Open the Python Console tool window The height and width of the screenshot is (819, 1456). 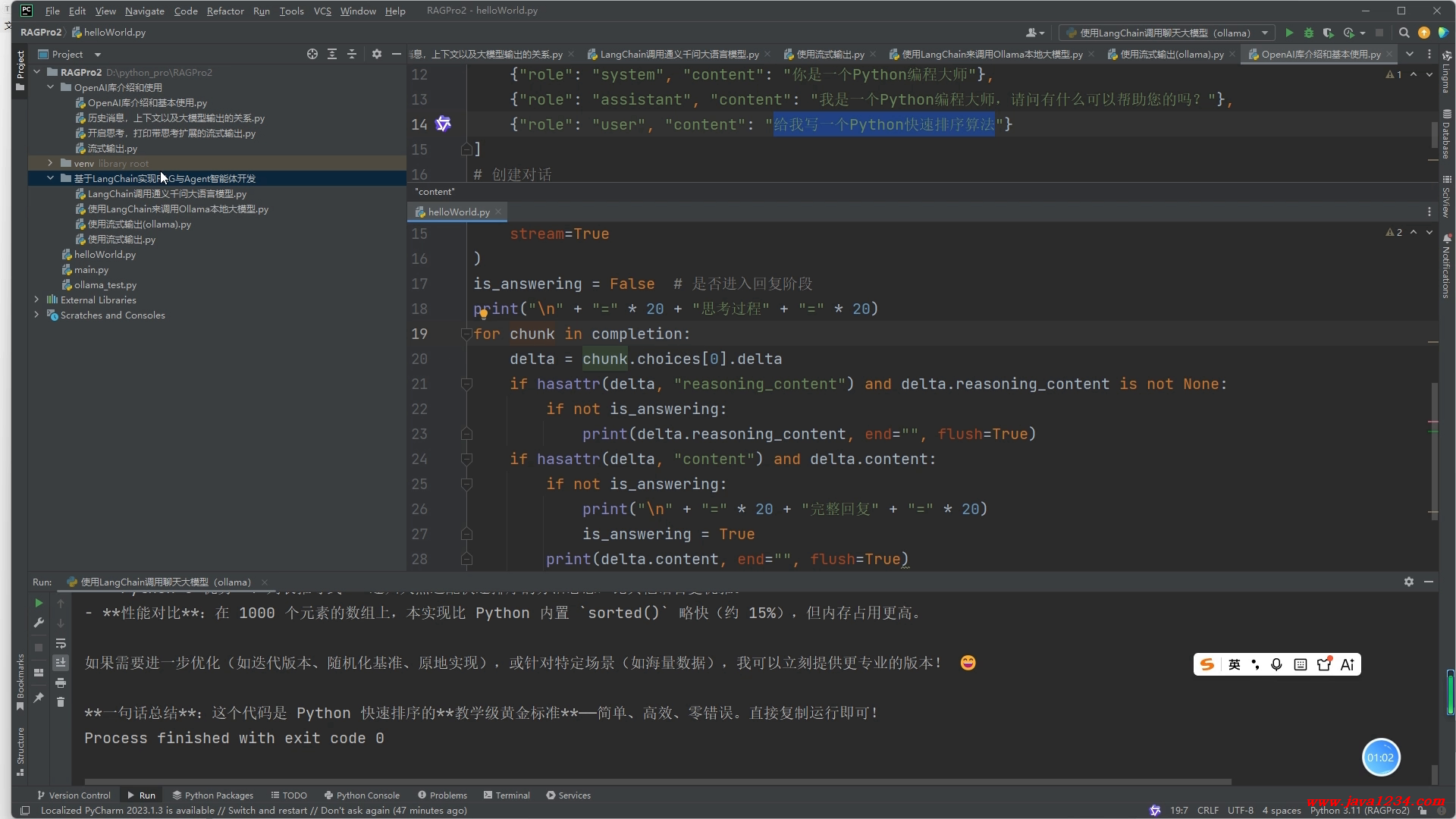tap(362, 795)
